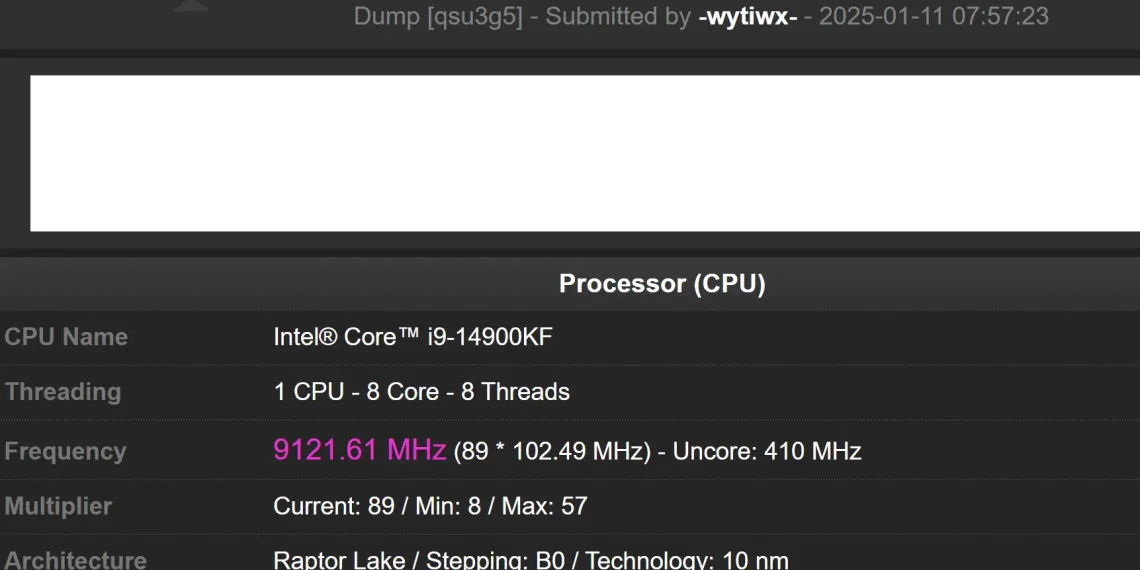Select the Intel Core i9-14900KF name text
Viewport: 1140px width, 570px height.
tap(413, 337)
